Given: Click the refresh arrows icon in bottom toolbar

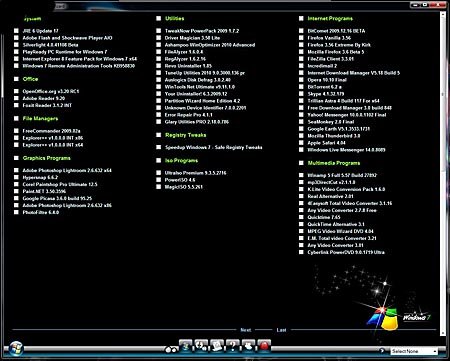Looking at the screenshot, I should pyautogui.click(x=201, y=345).
